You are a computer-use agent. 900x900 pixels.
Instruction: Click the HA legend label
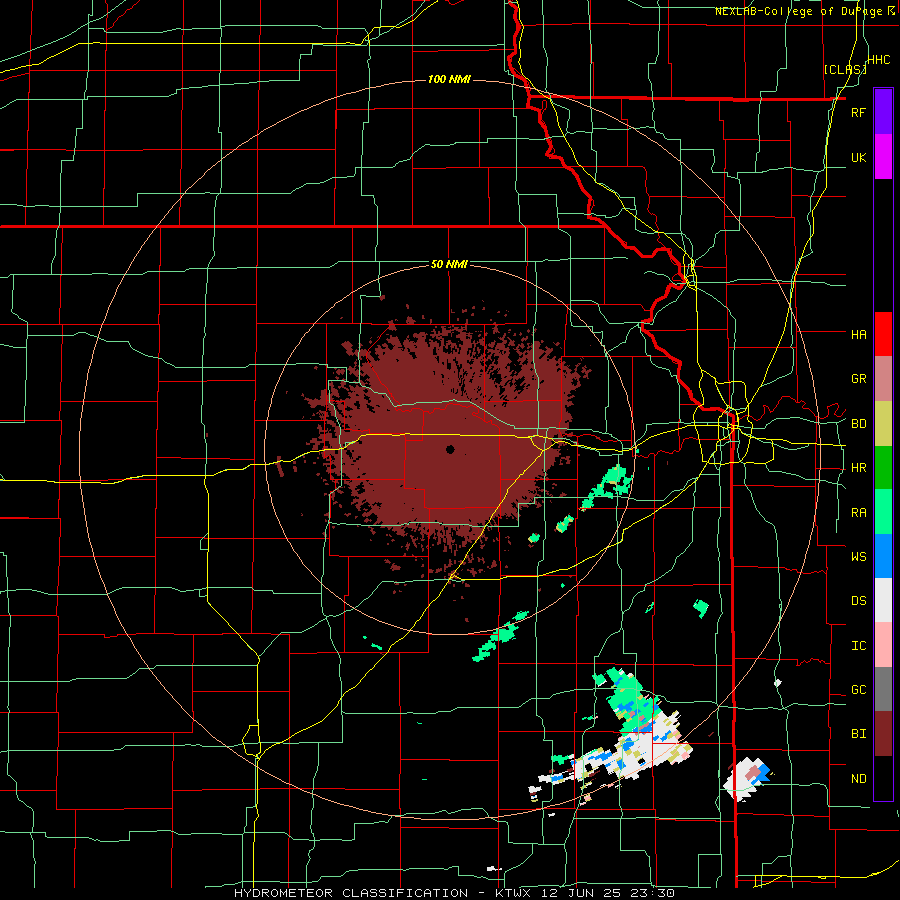858,335
